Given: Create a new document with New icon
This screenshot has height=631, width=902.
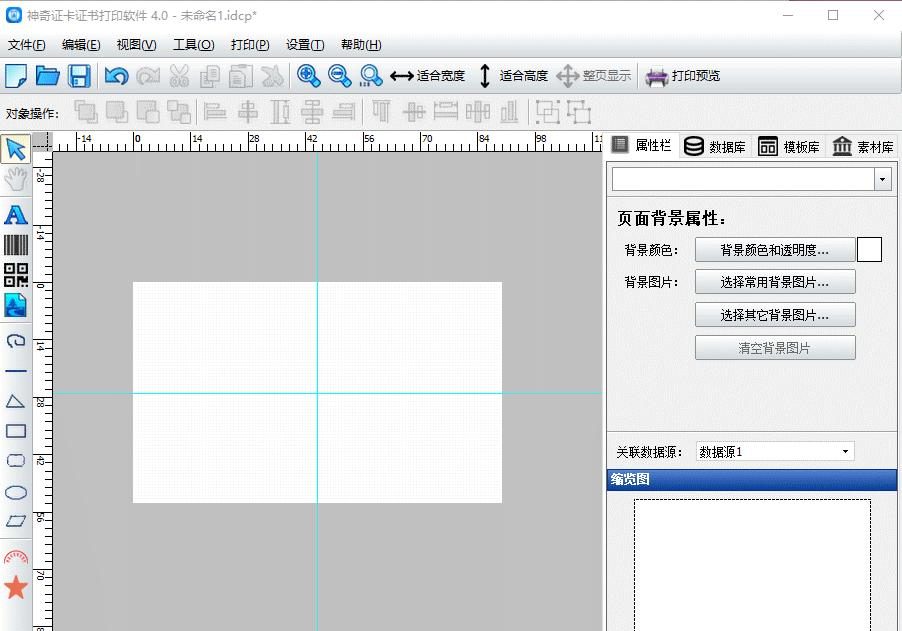Looking at the screenshot, I should point(16,76).
